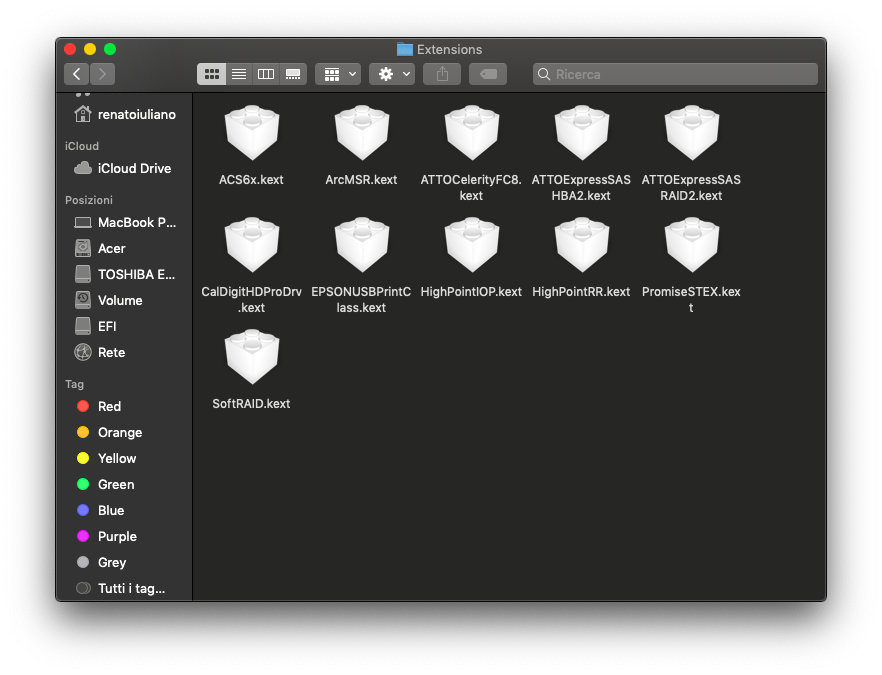The width and height of the screenshot is (882, 675).
Task: Select the PromiseSTEX.kext file icon
Action: (x=691, y=245)
